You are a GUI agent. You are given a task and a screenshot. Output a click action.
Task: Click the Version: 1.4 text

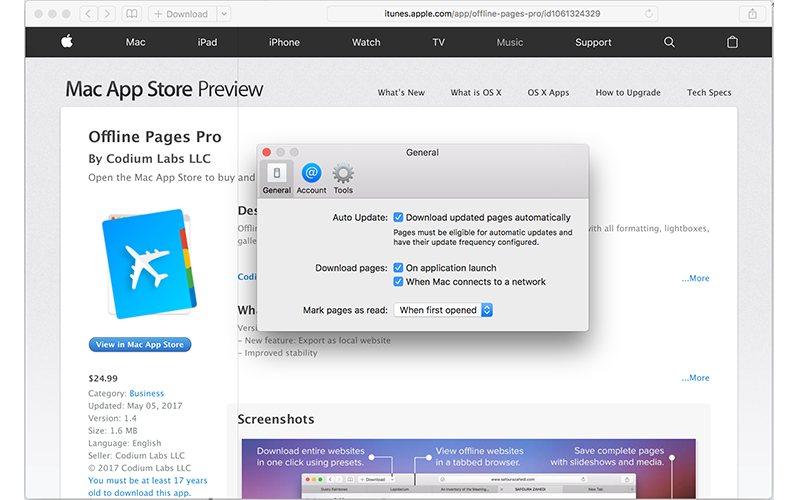pyautogui.click(x=112, y=418)
